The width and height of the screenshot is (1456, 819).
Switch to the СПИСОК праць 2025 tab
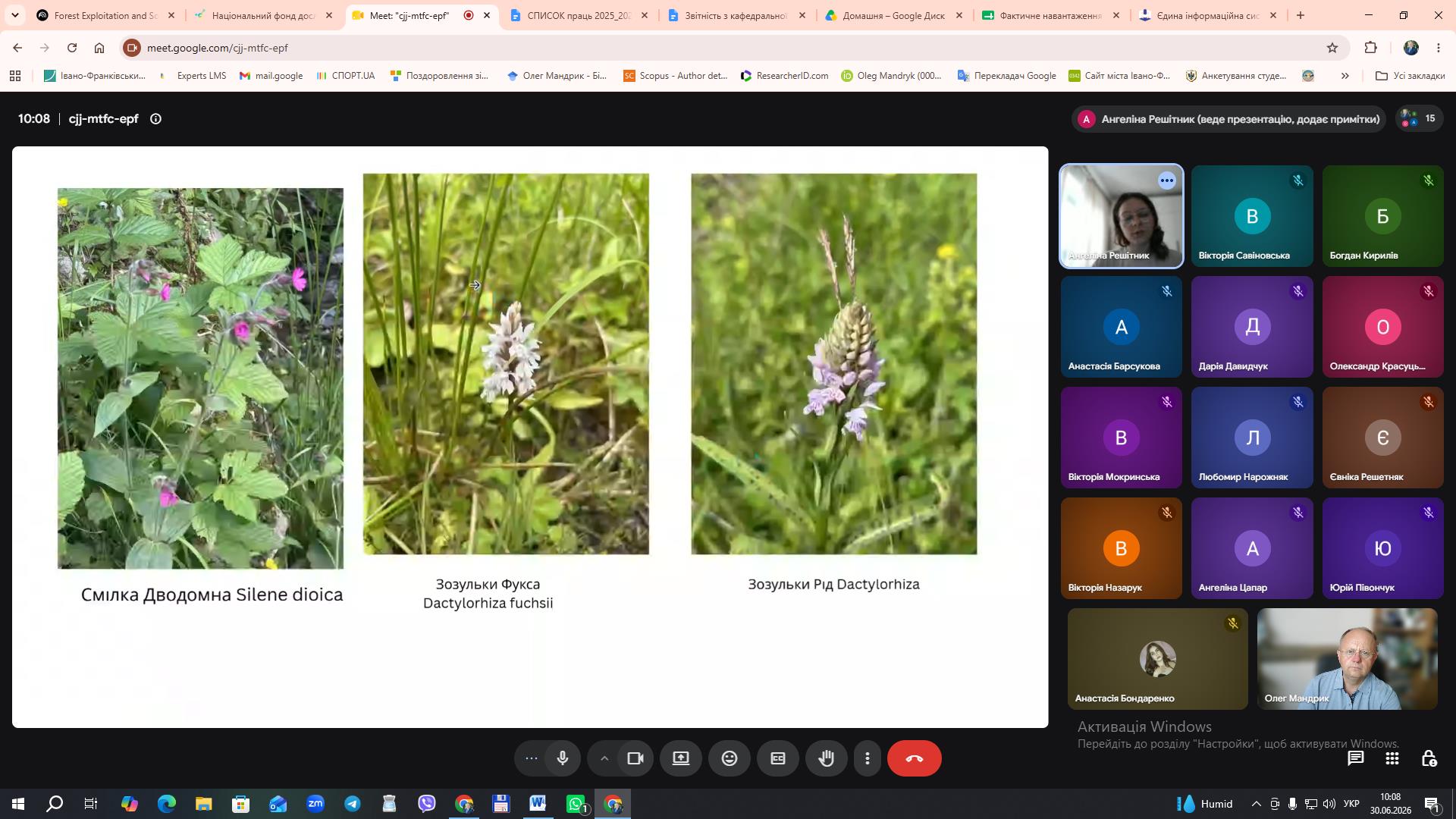(579, 15)
